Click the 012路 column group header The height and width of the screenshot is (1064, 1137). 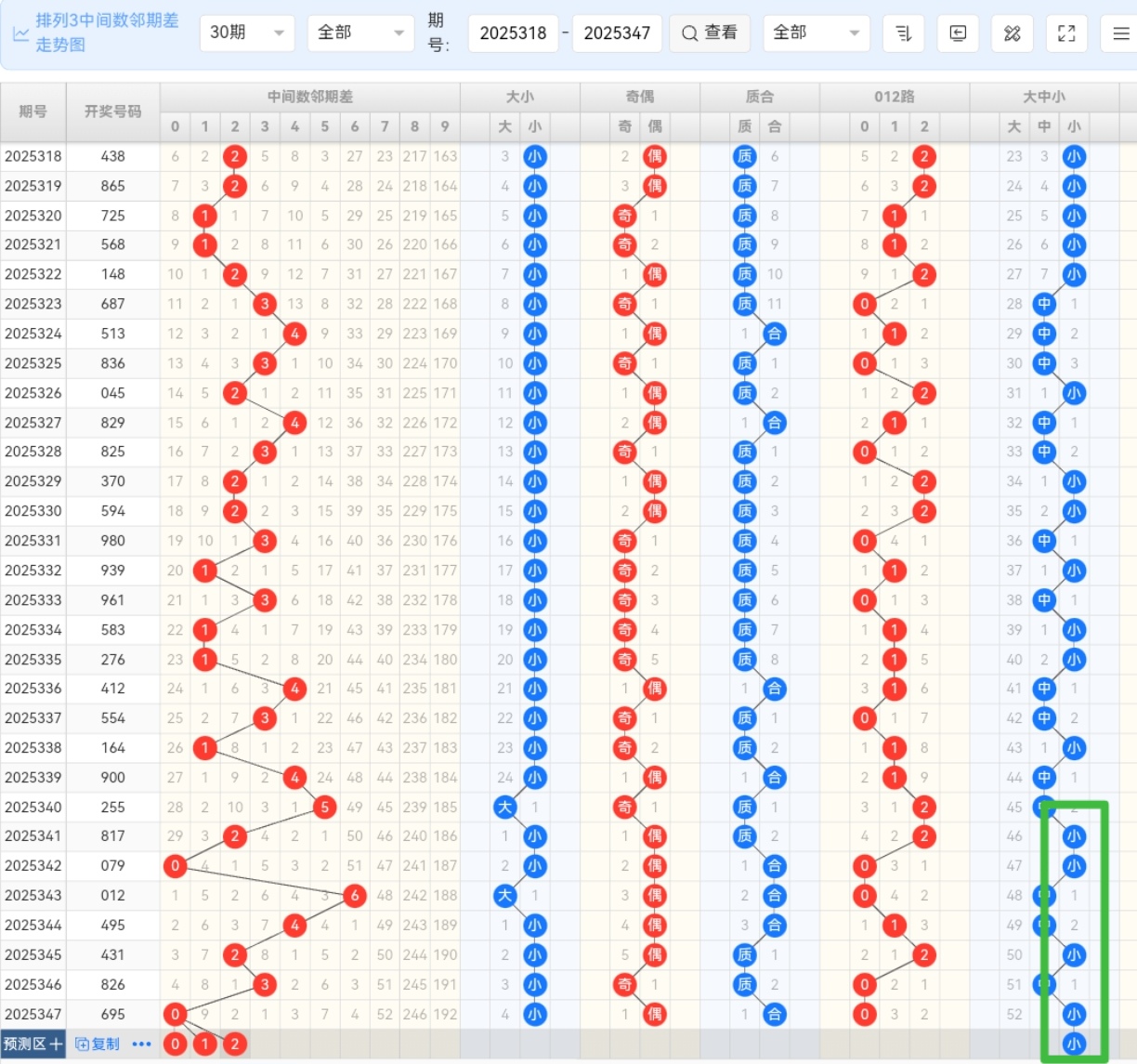(894, 97)
